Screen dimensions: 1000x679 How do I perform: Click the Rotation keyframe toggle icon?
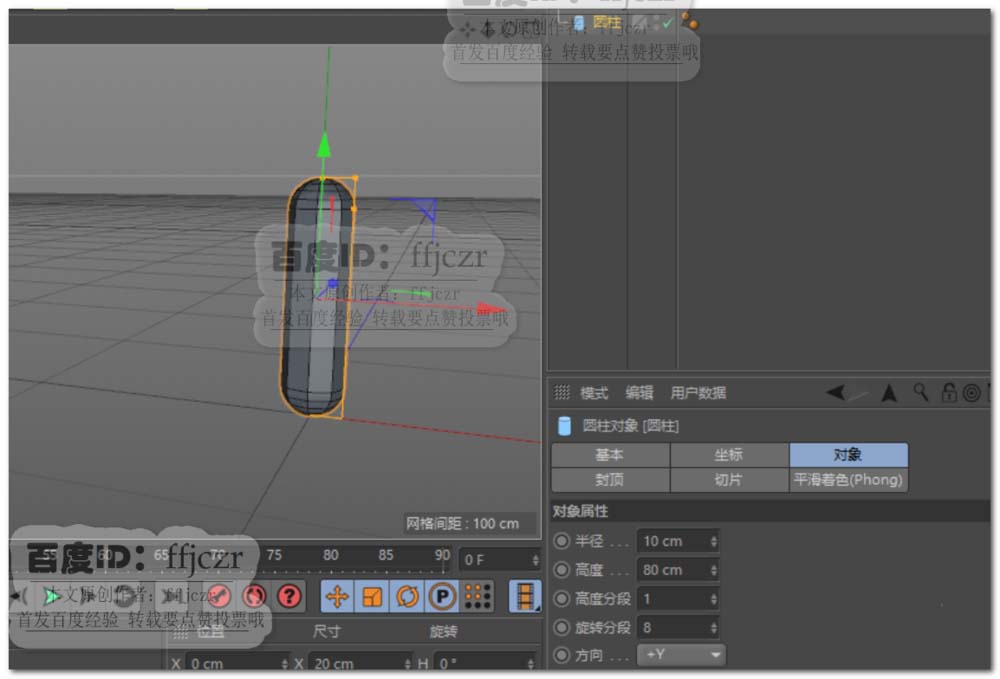click(x=407, y=597)
